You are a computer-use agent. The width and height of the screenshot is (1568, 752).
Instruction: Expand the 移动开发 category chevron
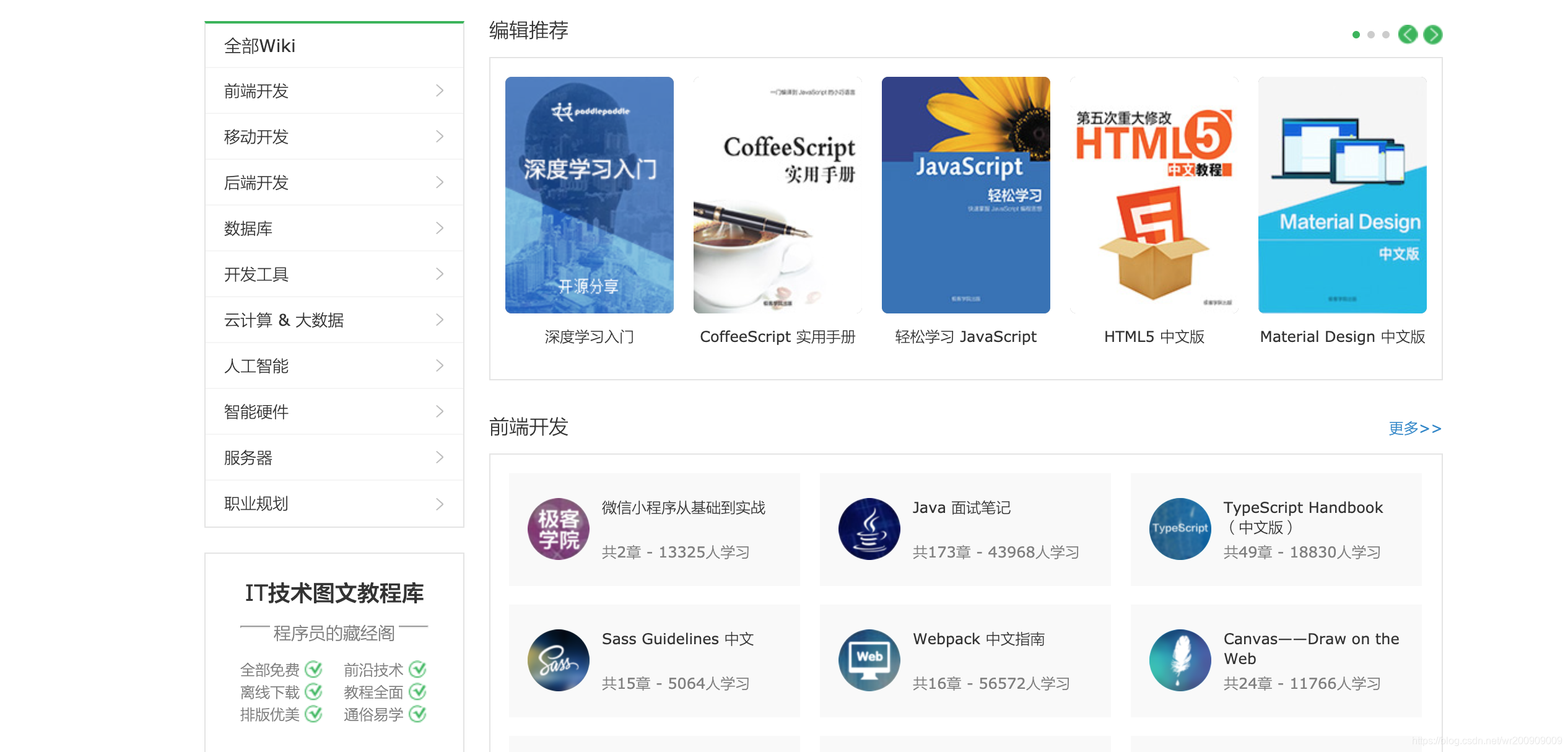440,136
